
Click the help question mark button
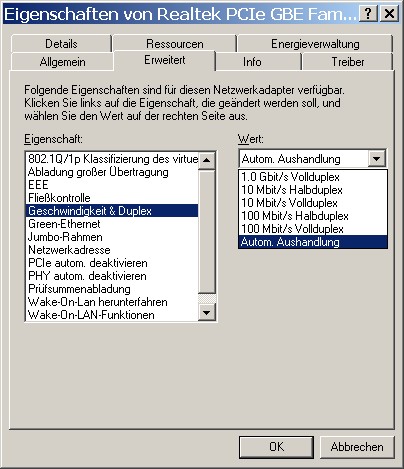pos(368,14)
